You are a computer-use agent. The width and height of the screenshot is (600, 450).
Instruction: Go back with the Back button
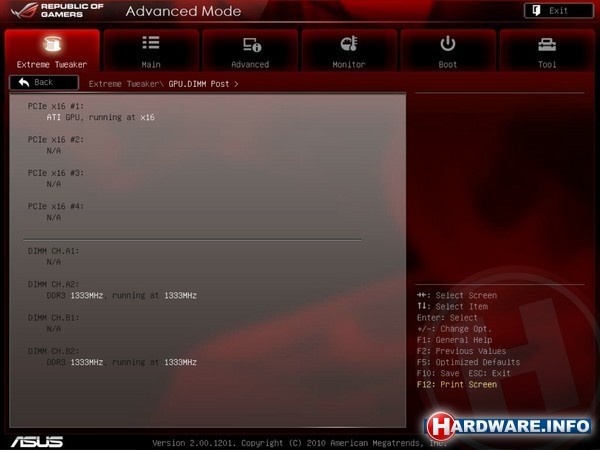(x=44, y=83)
